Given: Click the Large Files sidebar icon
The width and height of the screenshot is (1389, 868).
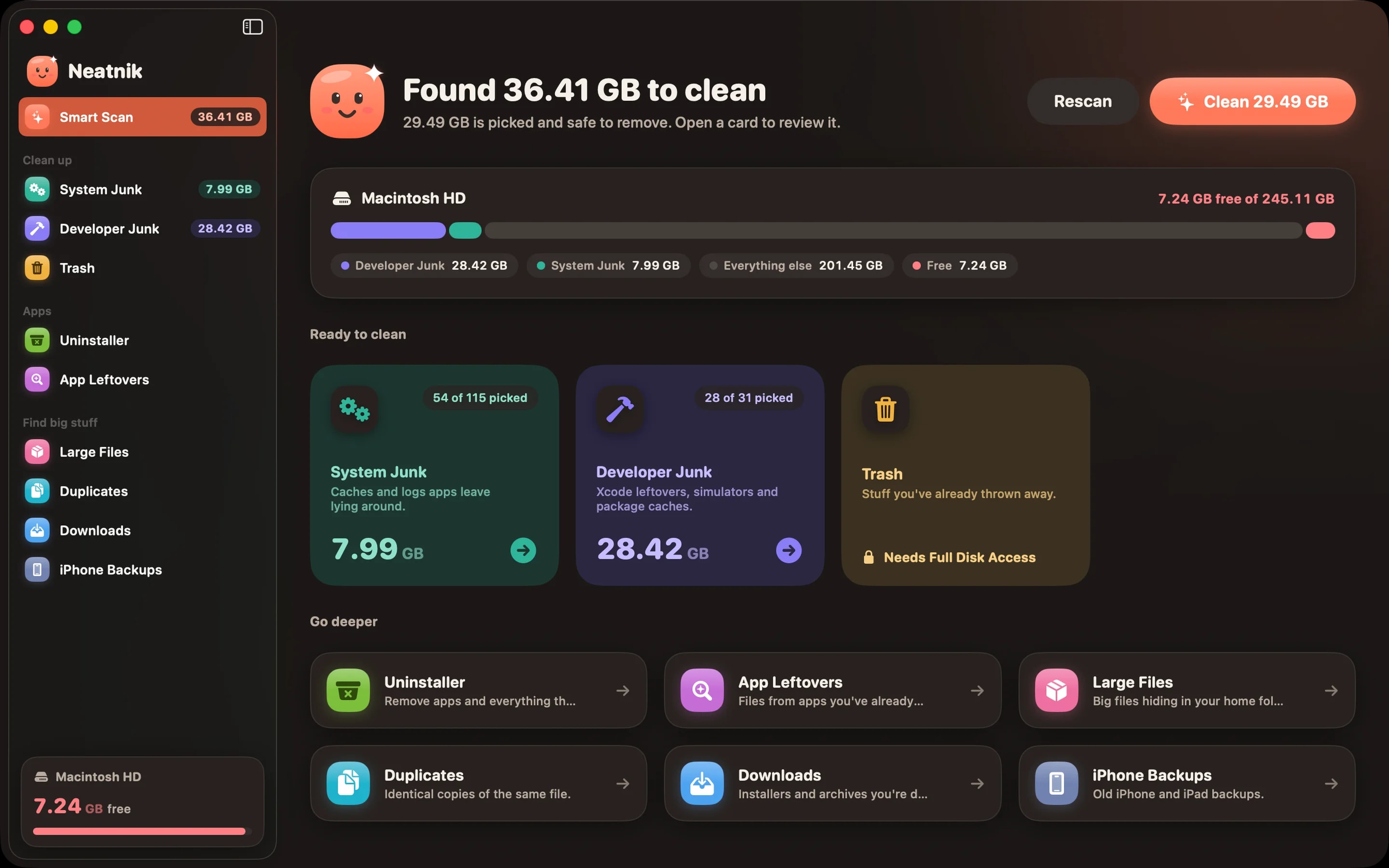Looking at the screenshot, I should [37, 452].
